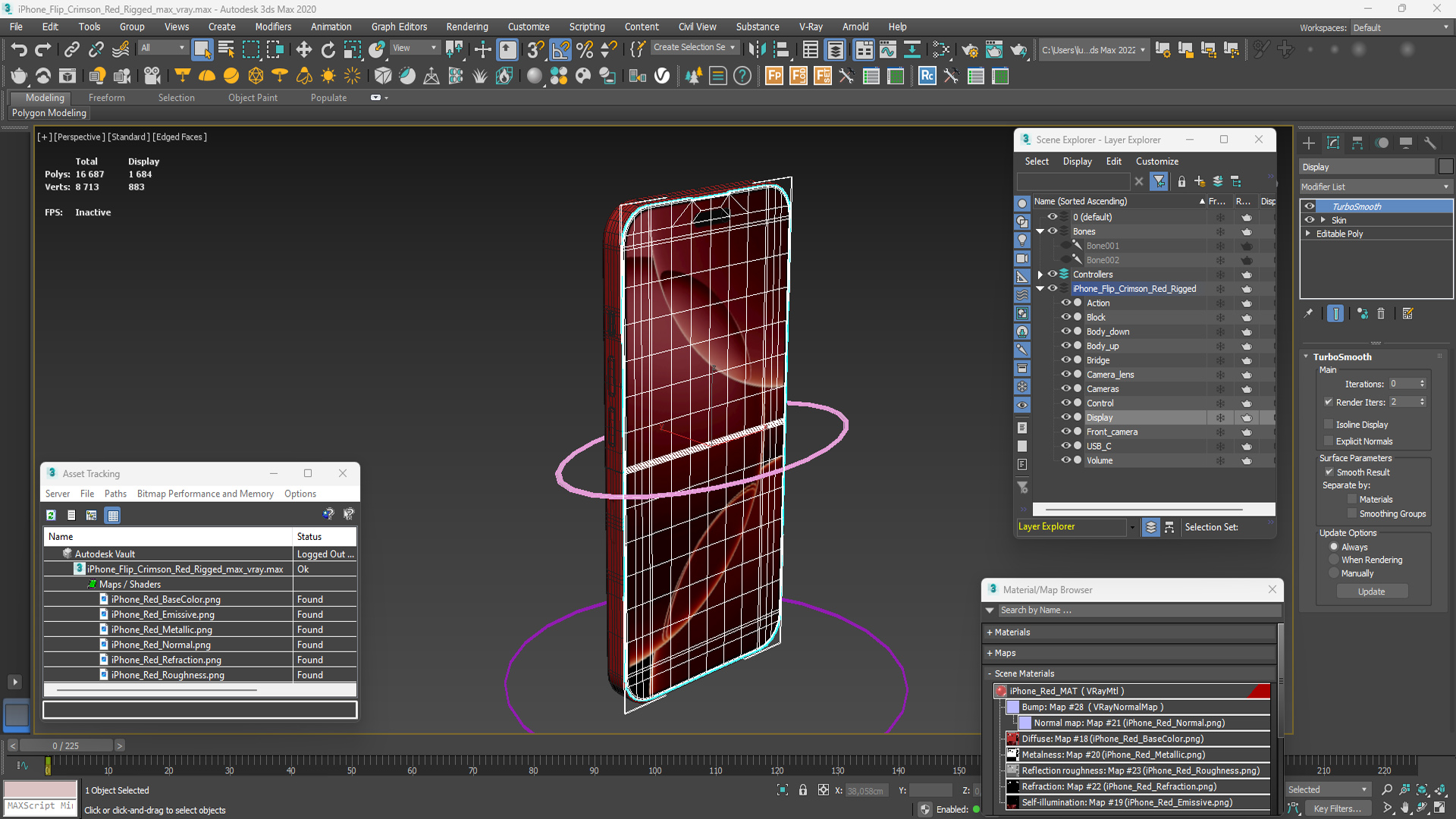The image size is (1456, 819).
Task: Toggle TurboSmooth modifier eye visibility
Action: tap(1310, 206)
